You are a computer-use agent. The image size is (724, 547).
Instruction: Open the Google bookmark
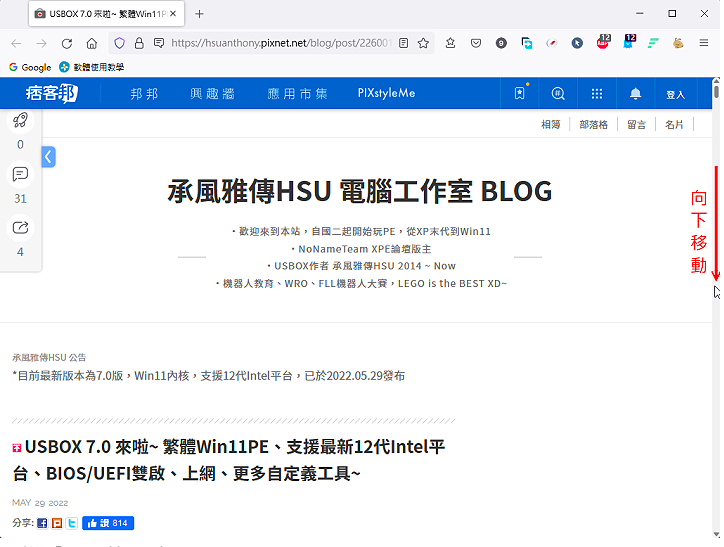(30, 67)
